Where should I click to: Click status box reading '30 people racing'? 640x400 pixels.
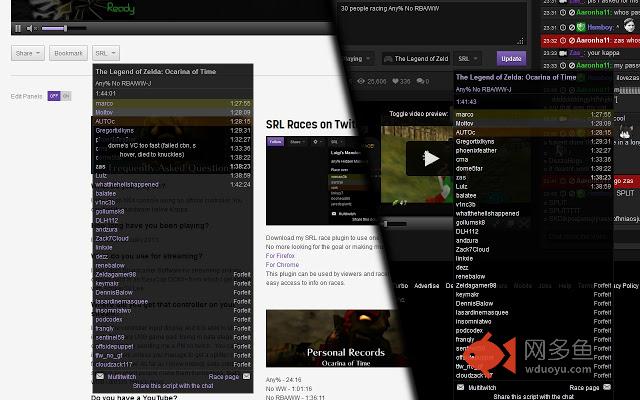tap(432, 22)
